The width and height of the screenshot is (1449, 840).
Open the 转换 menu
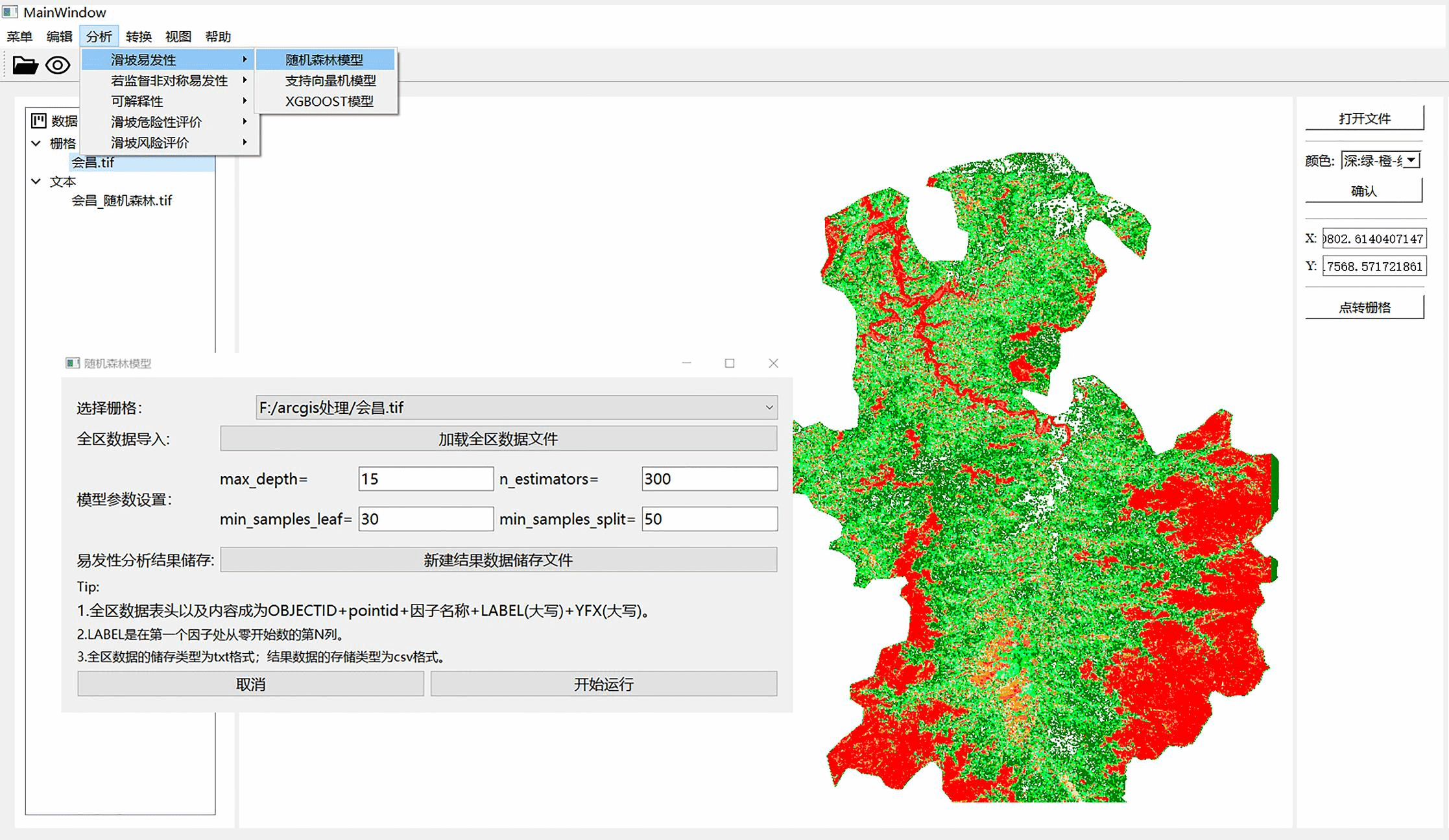[x=139, y=37]
